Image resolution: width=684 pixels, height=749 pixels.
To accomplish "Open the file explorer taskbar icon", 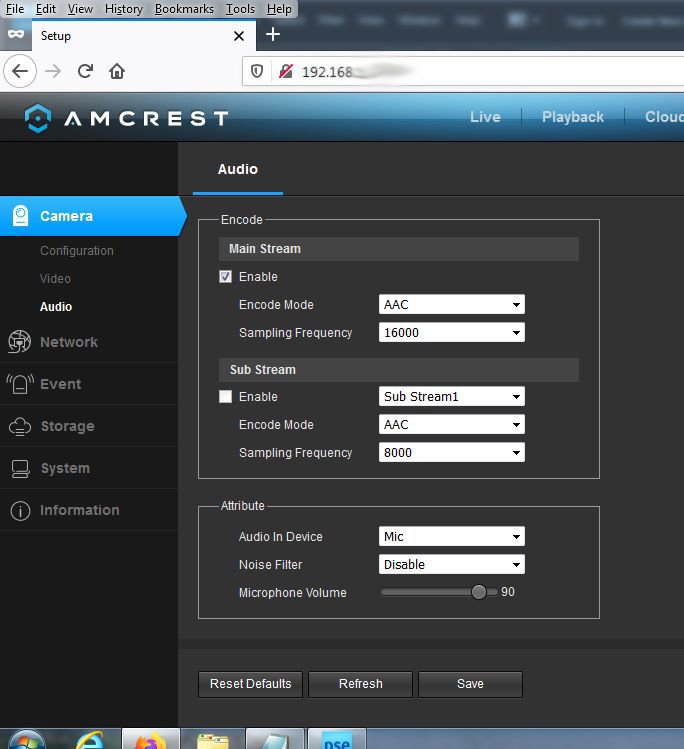I will [x=213, y=739].
